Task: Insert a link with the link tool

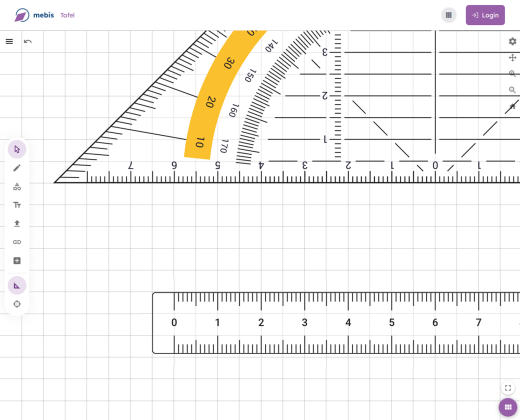Action: tap(17, 242)
